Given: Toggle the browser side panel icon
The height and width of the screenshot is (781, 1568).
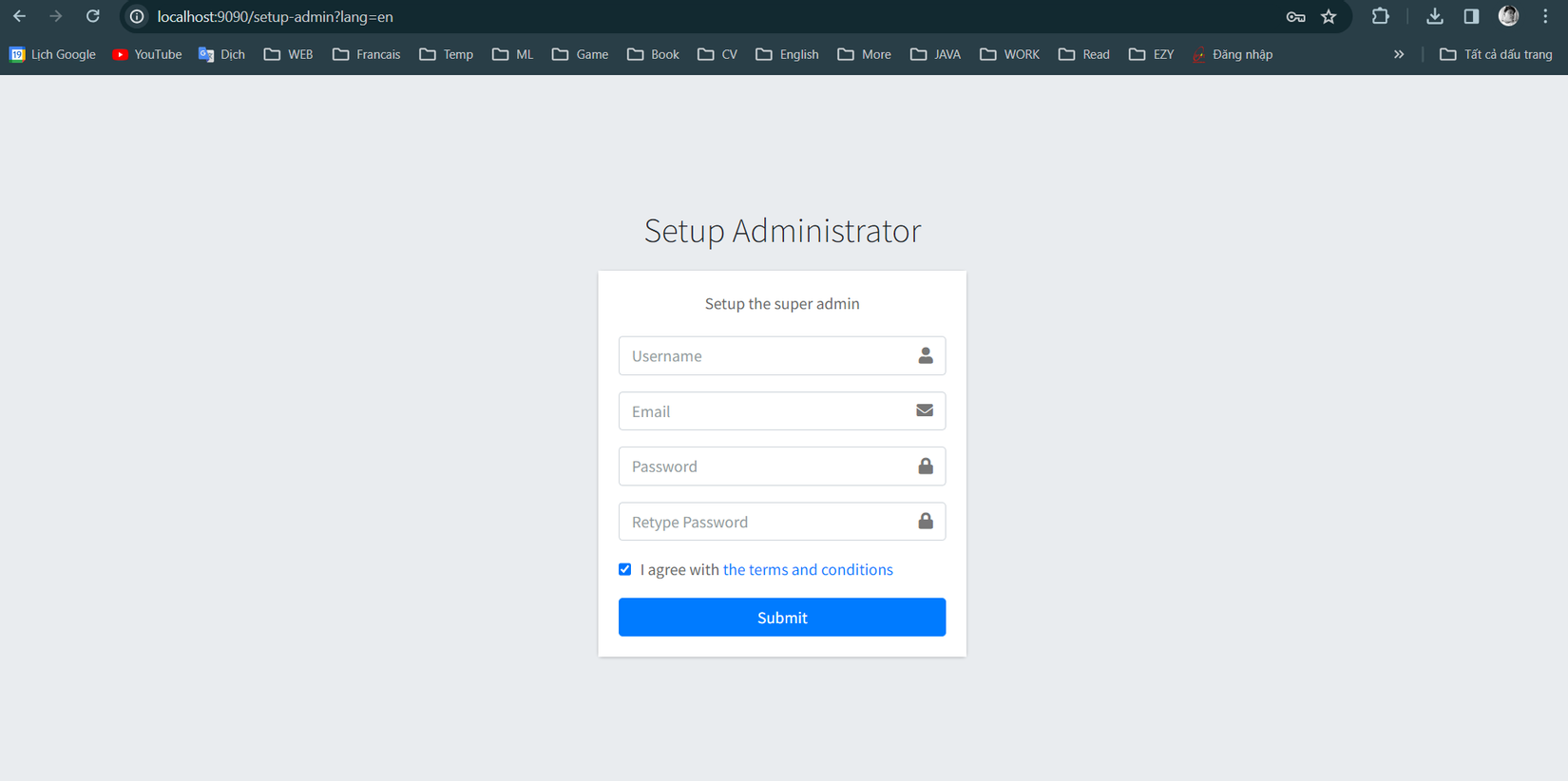Looking at the screenshot, I should (1471, 16).
